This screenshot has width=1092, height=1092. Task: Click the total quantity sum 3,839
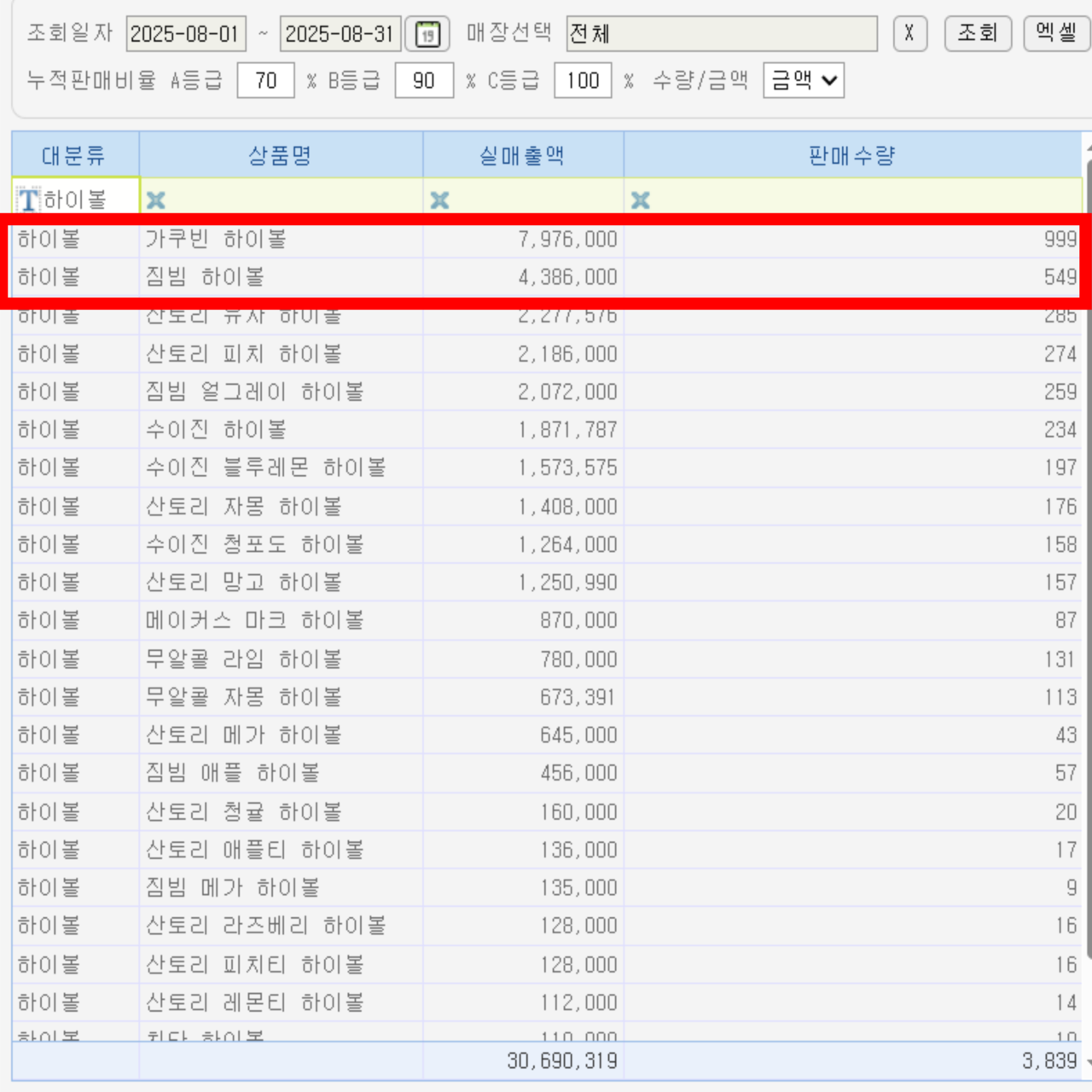point(1049,1060)
